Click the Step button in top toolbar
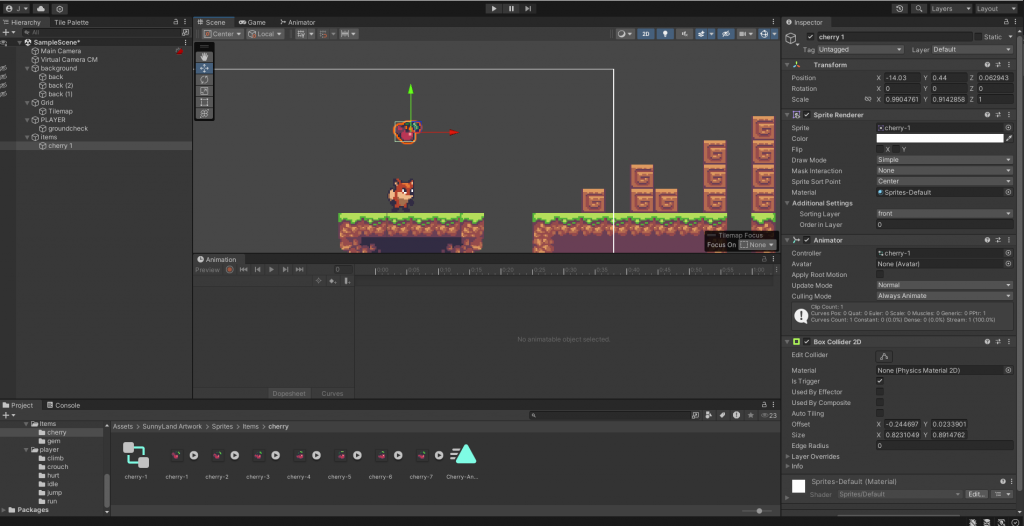Image resolution: width=1024 pixels, height=526 pixels. point(528,8)
